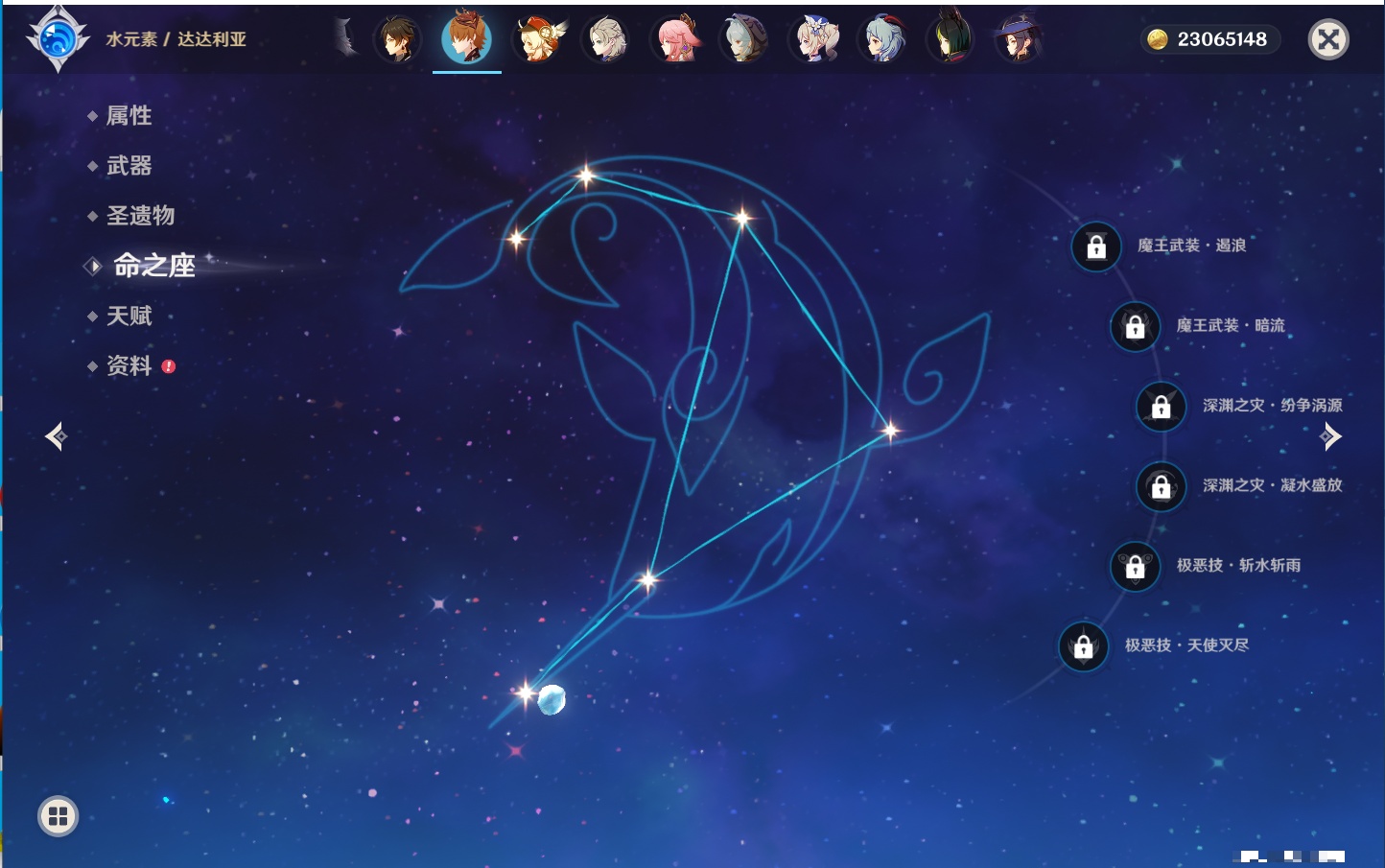Select the 命之座 constellation tab
Viewport: 1385px width, 868px height.
[153, 266]
